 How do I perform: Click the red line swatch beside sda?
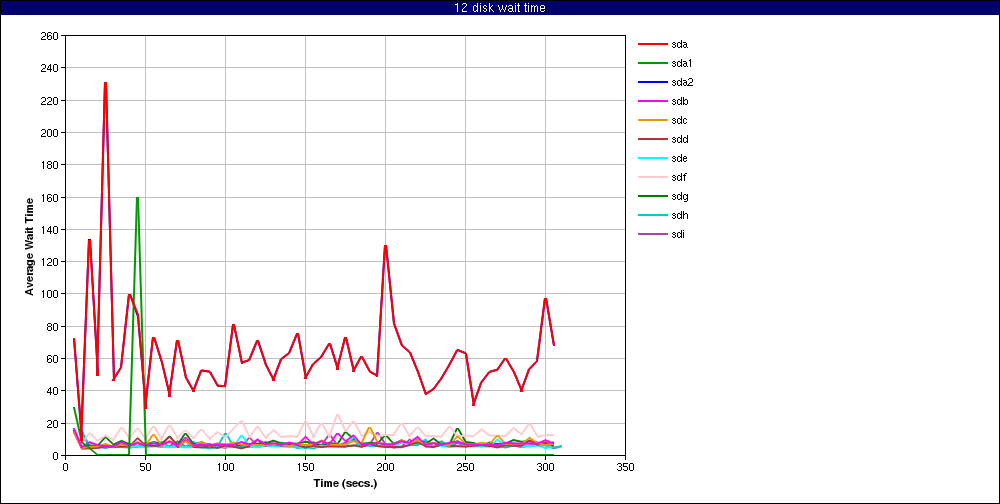coord(652,44)
